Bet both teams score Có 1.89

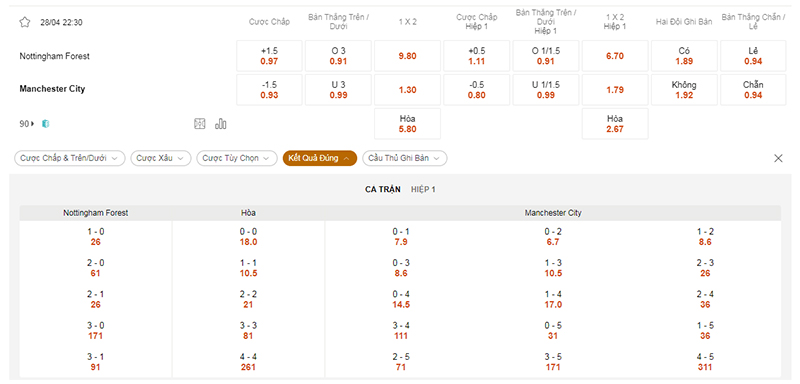[684, 56]
